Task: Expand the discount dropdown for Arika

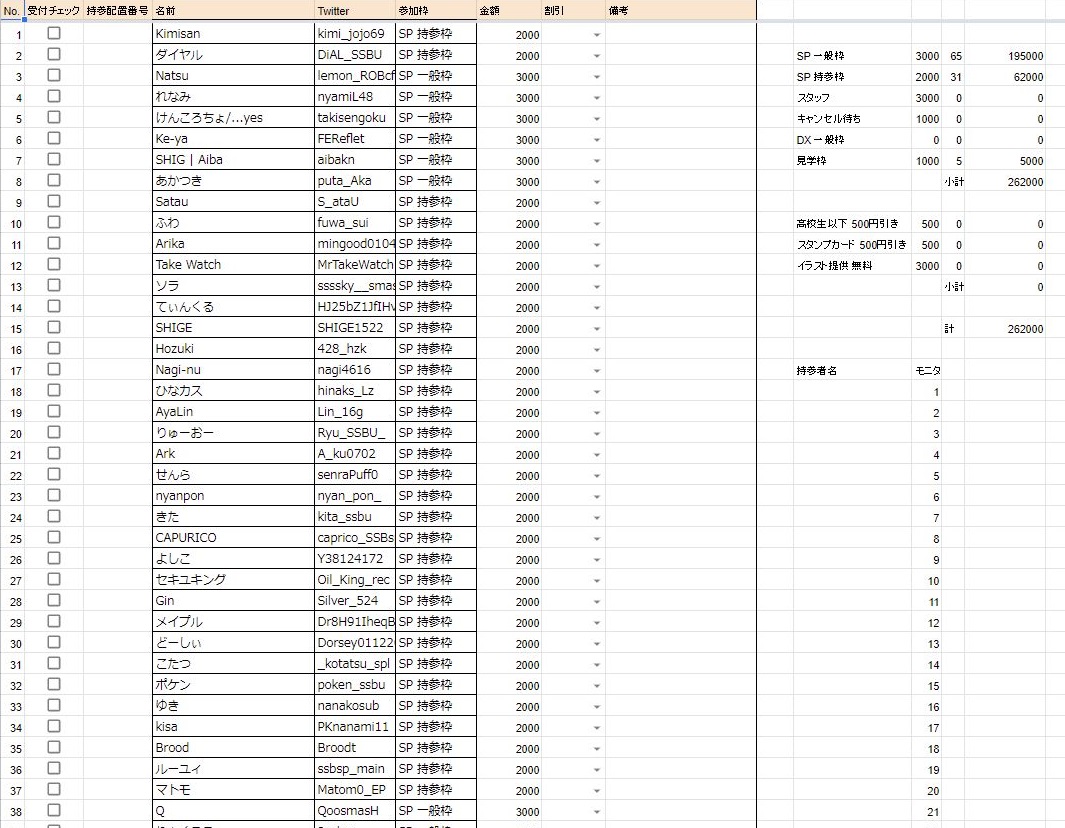Action: click(596, 245)
